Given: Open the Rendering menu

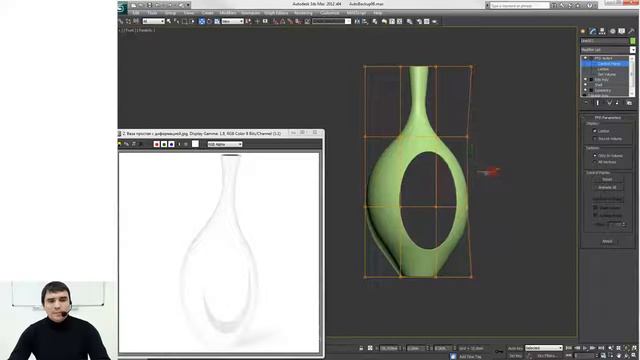Looking at the screenshot, I should 303,13.
